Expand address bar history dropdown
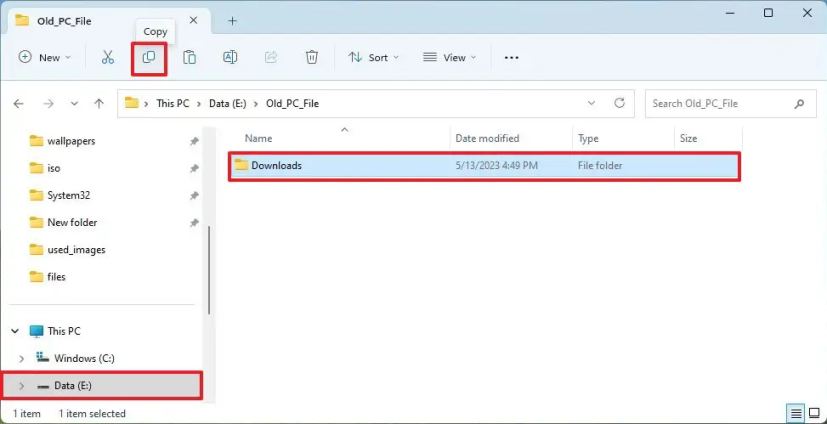Viewport: 827px width, 424px height. click(591, 103)
